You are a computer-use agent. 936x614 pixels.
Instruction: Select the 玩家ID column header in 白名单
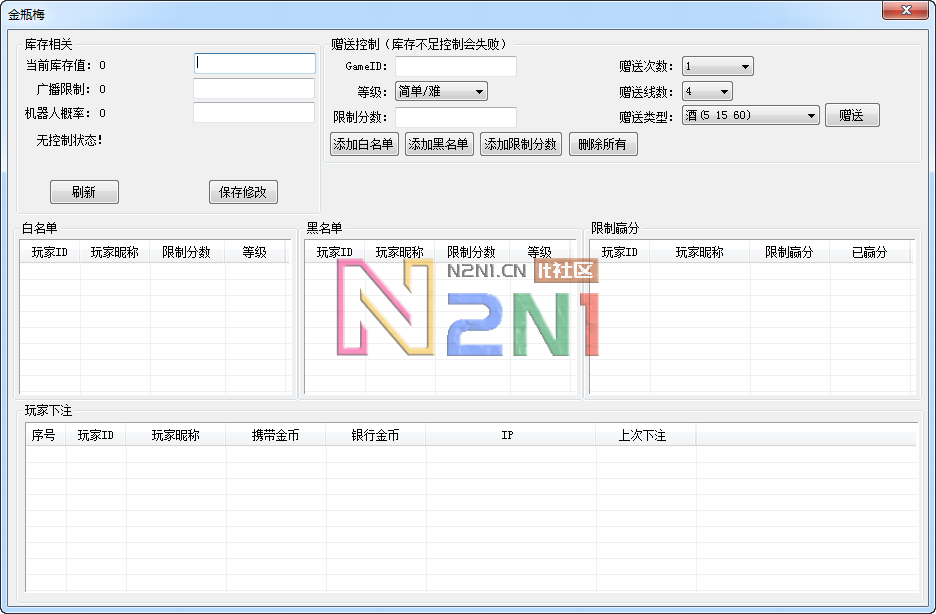click(x=49, y=252)
